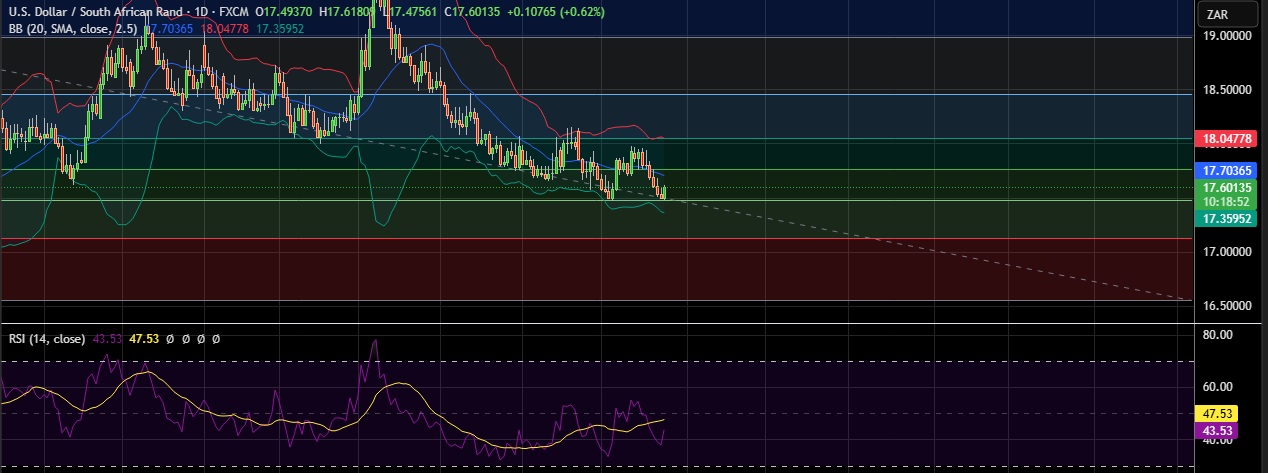The height and width of the screenshot is (473, 1268).
Task: Open the ZAR currency selector
Action: (x=1229, y=14)
